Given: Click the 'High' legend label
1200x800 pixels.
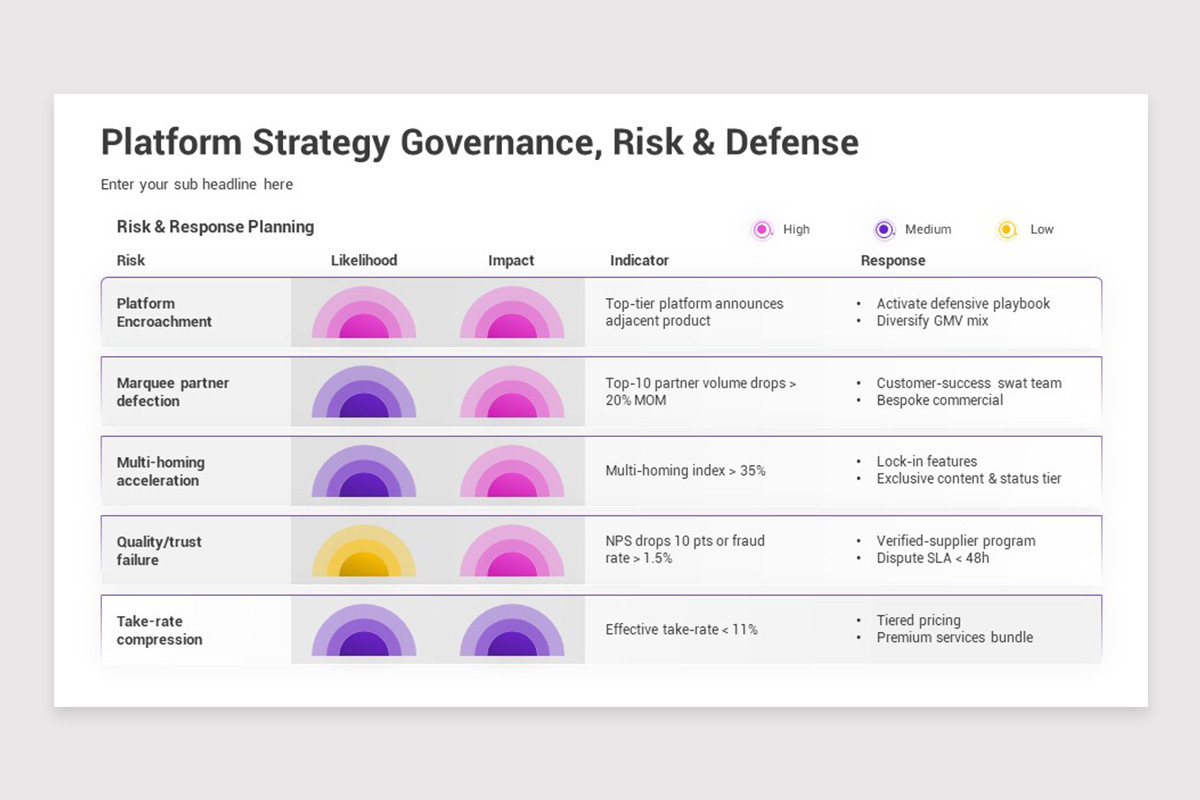Looking at the screenshot, I should click(797, 229).
